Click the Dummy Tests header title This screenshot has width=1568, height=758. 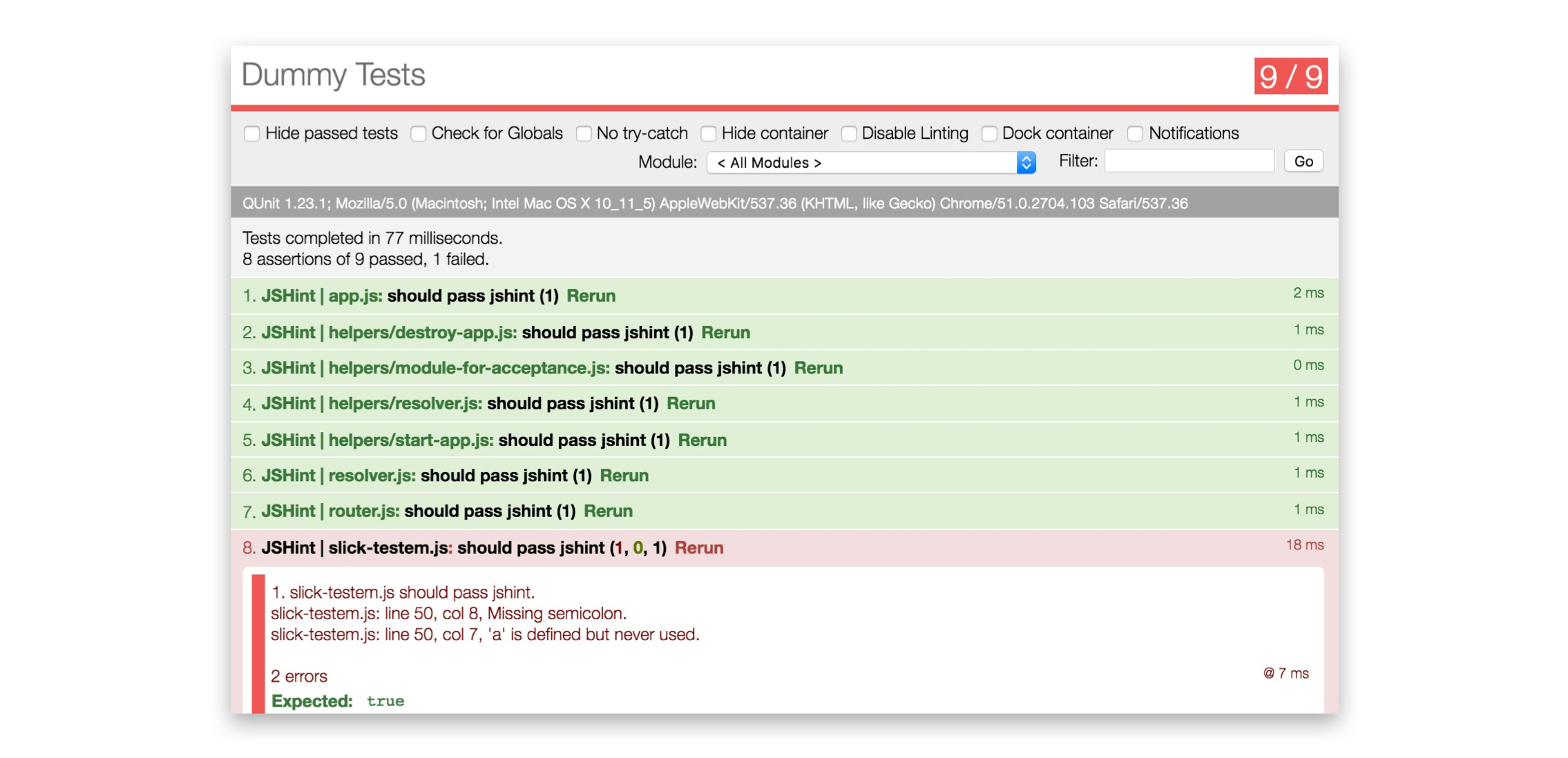coord(333,75)
